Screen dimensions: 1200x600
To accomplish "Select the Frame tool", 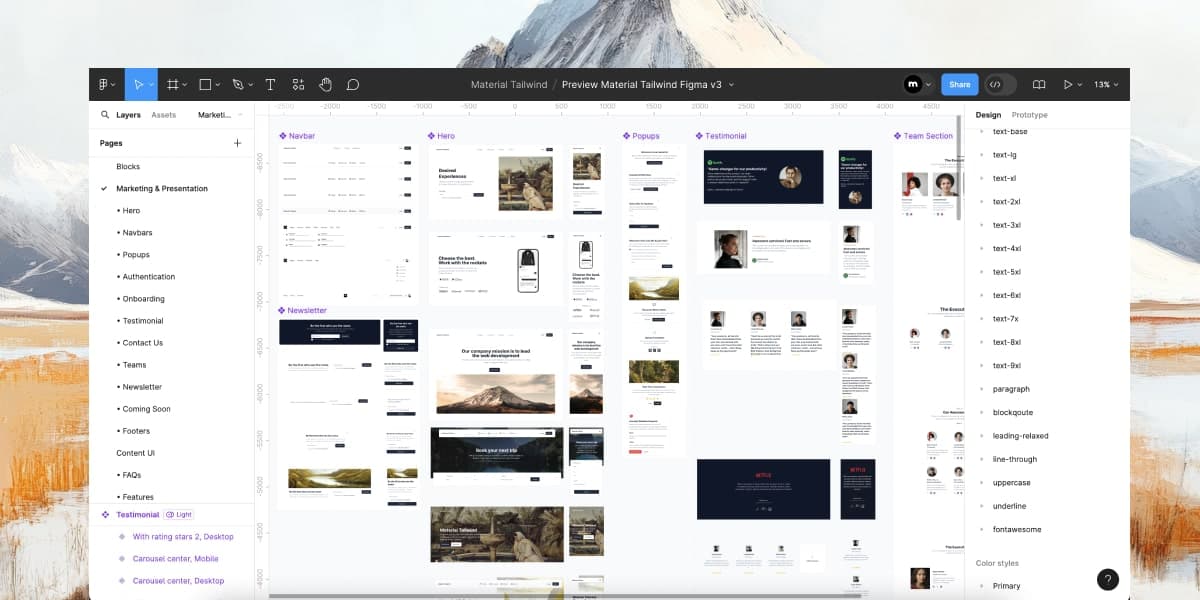I will [x=172, y=85].
